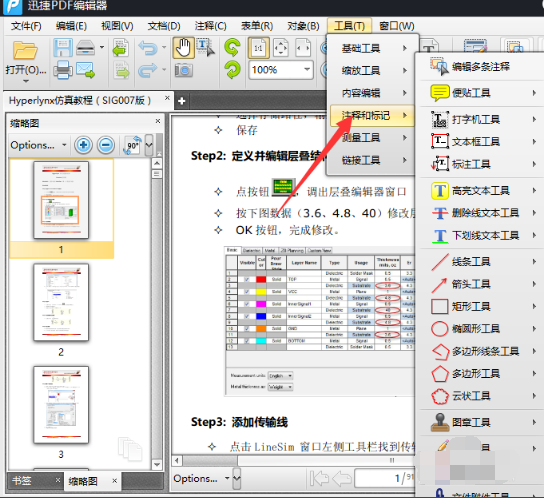Open the 100% zoom level dropdown

tap(307, 69)
